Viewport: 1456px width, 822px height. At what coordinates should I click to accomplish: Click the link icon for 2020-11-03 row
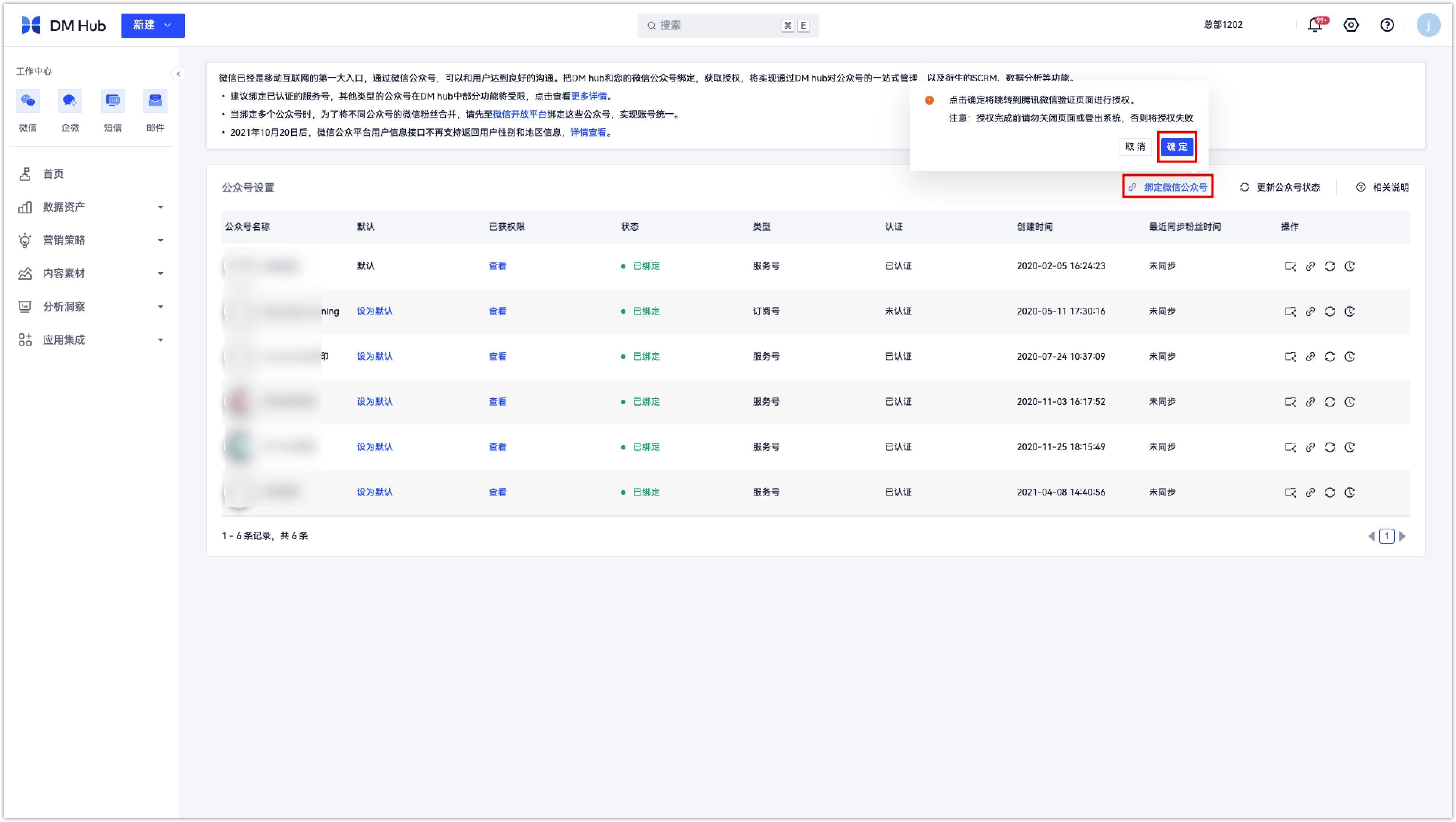1310,402
